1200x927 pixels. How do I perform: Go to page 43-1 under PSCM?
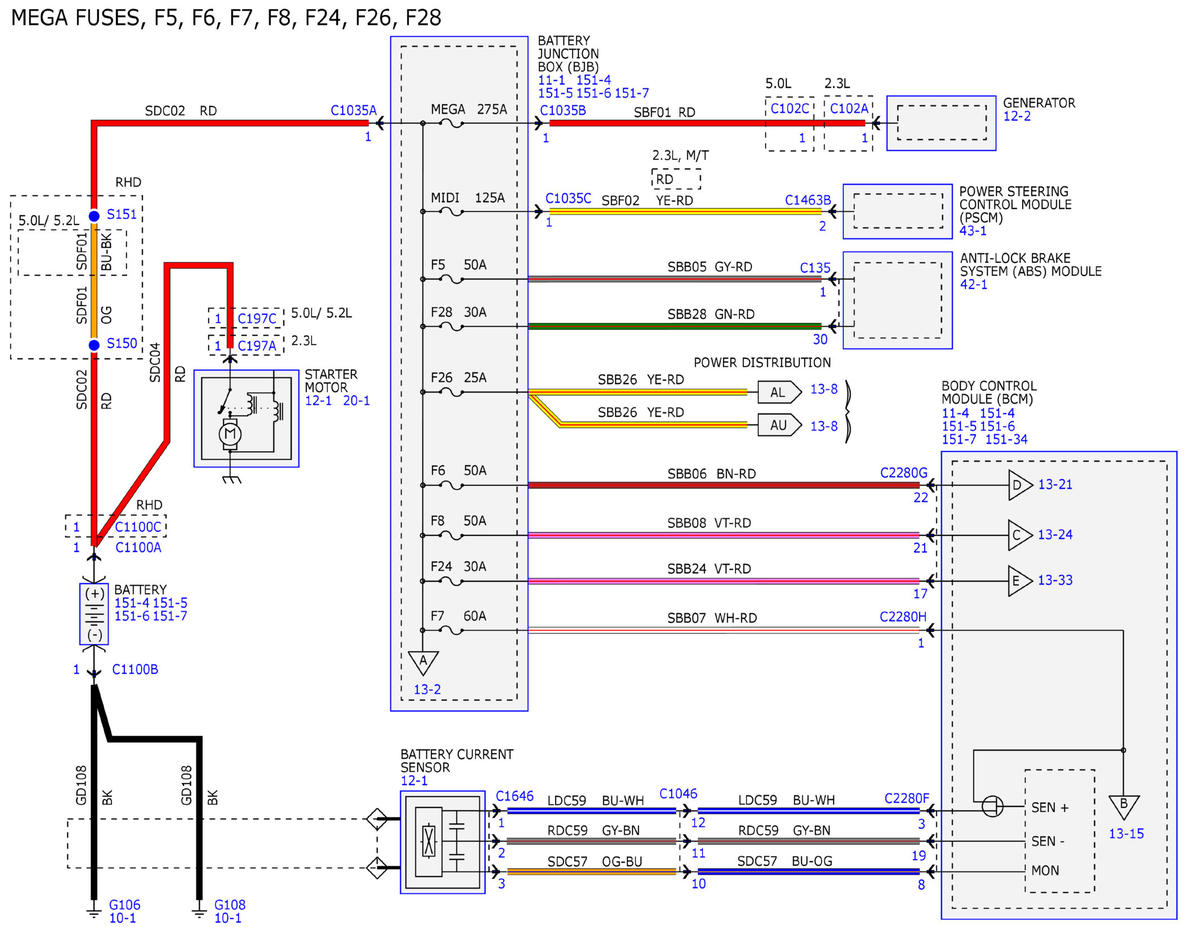tap(973, 230)
